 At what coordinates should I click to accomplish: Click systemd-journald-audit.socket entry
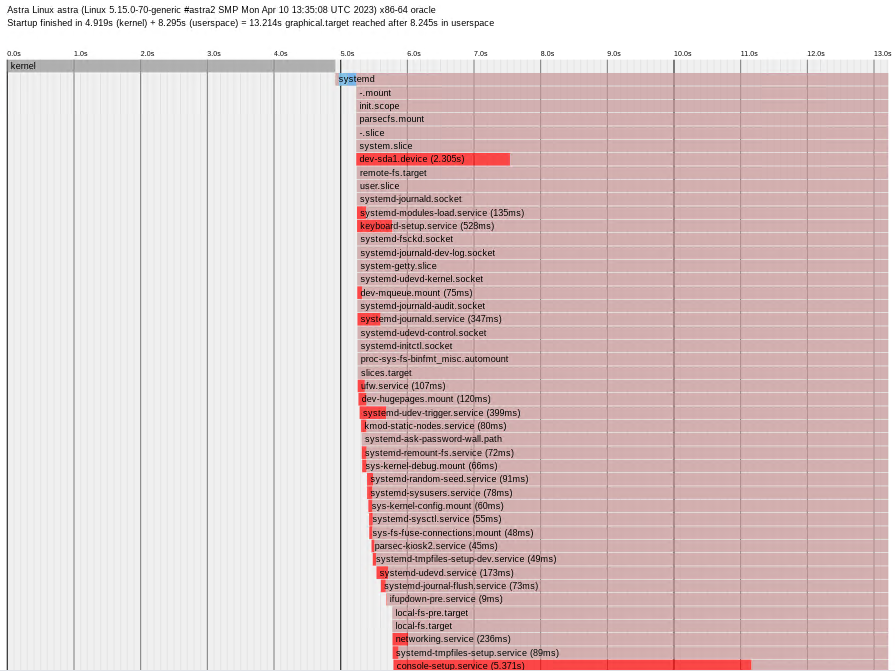[422, 305]
